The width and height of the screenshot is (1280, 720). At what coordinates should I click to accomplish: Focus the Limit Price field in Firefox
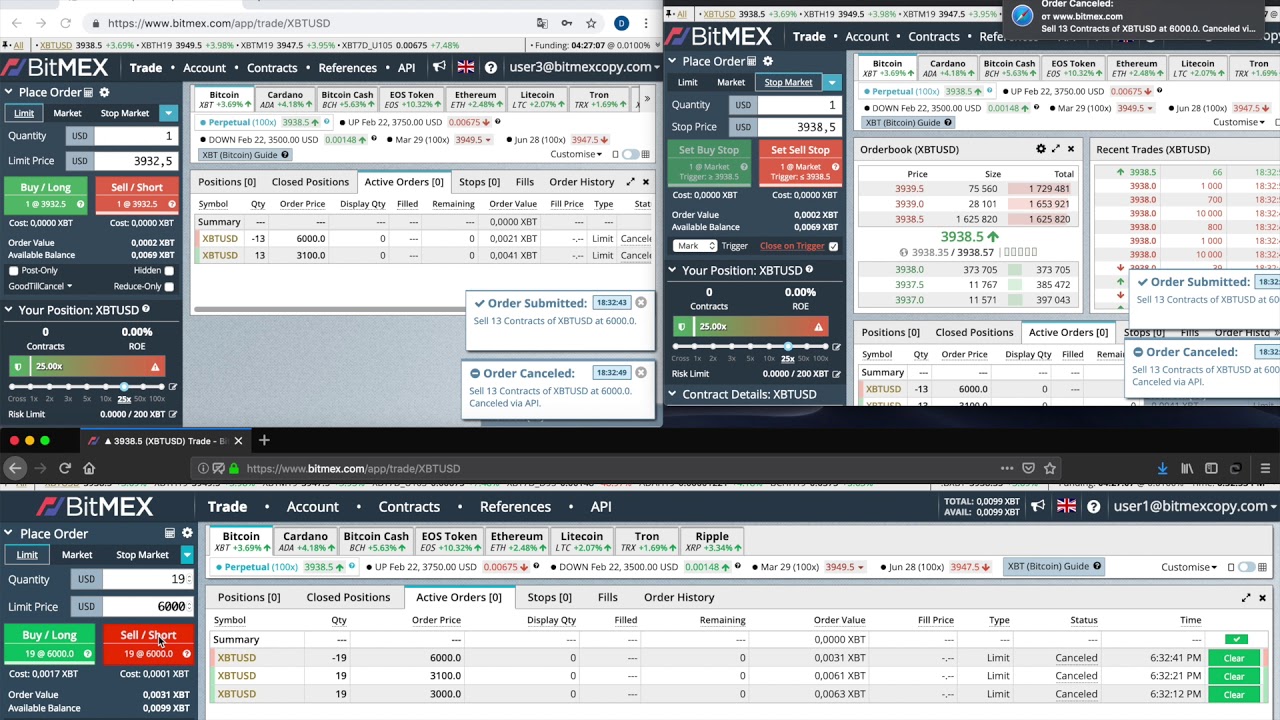[147, 607]
